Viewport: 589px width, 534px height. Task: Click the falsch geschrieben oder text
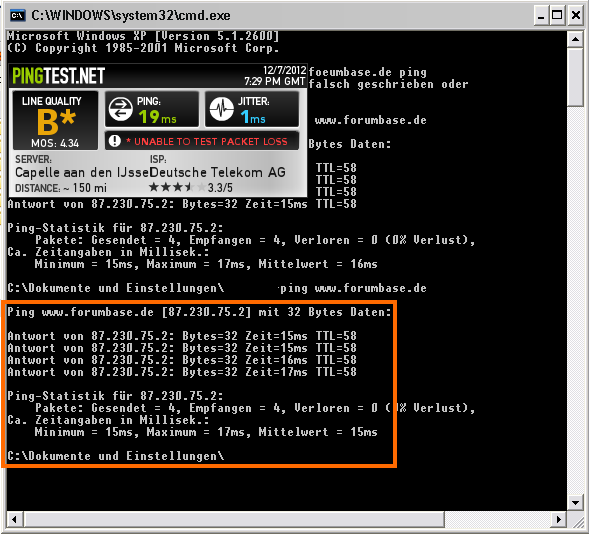388,84
